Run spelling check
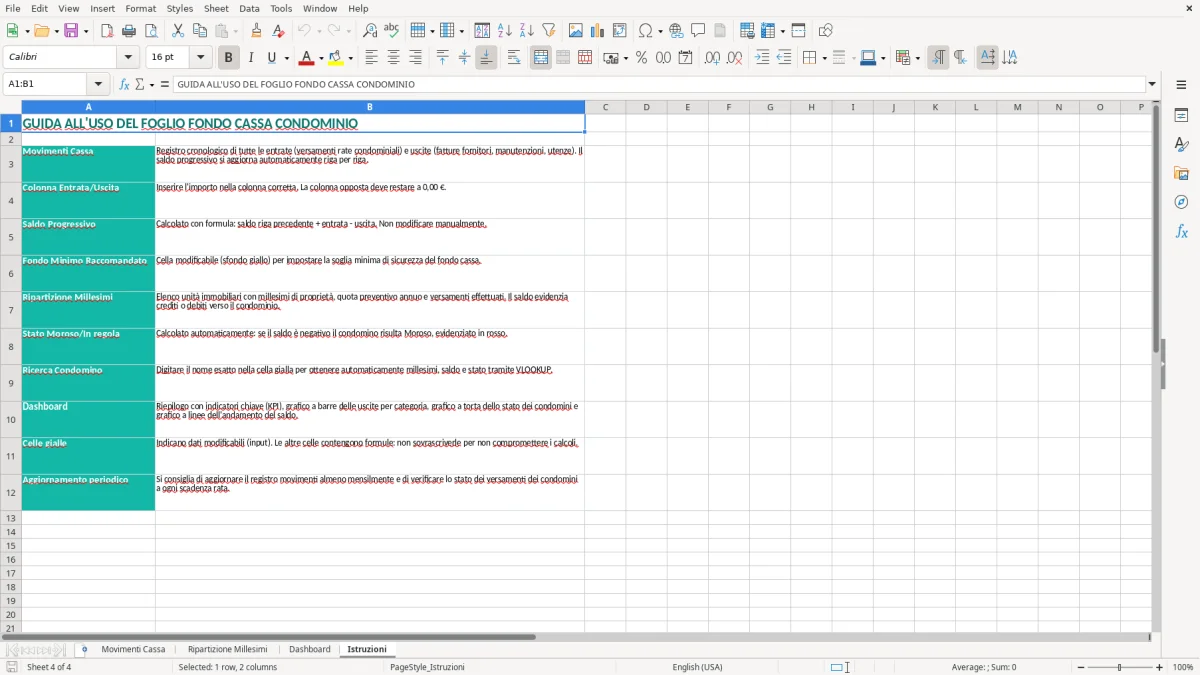 (391, 31)
